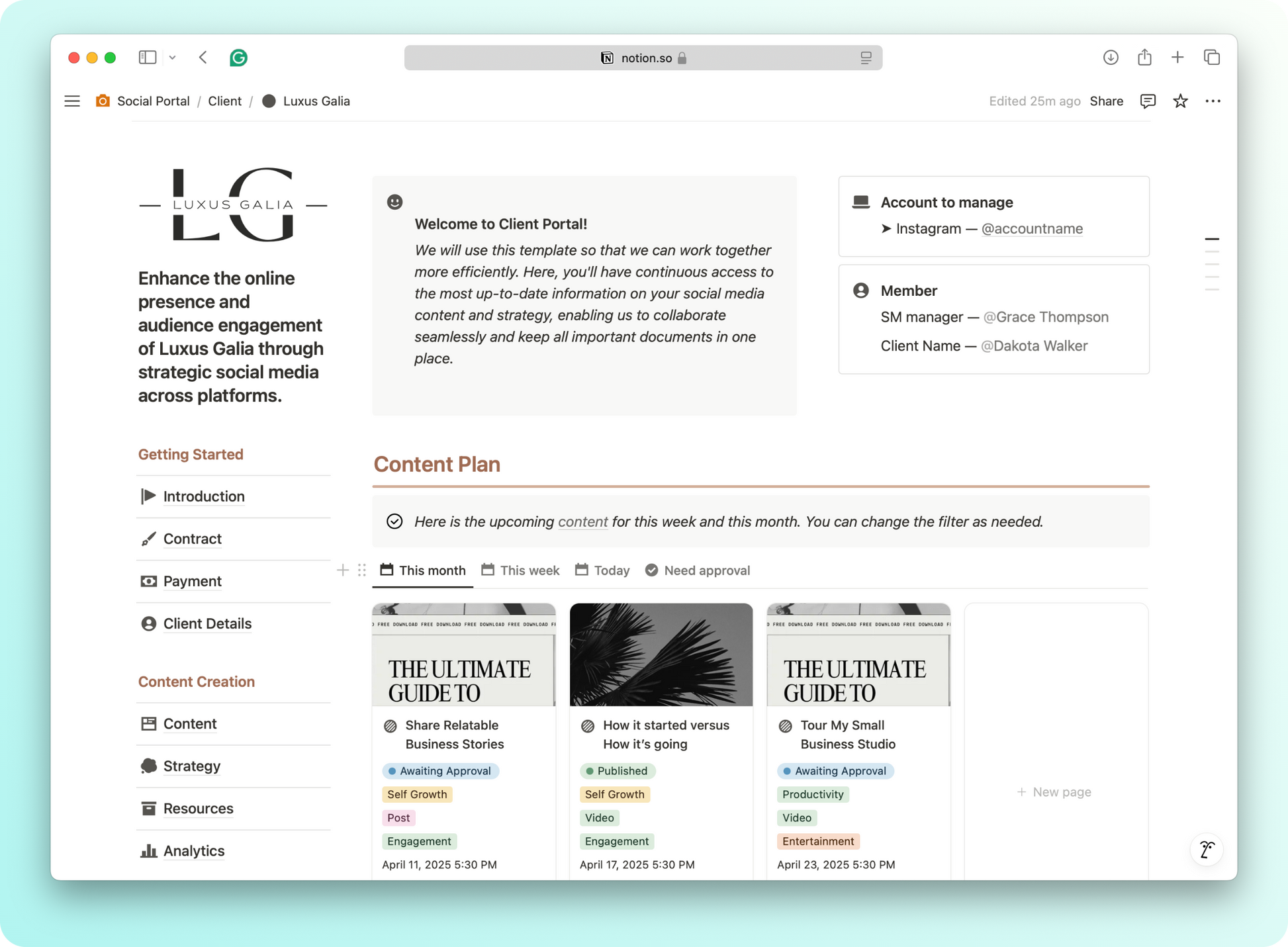1288x947 pixels.
Task: Favorite this page with the star icon
Action: point(1179,101)
